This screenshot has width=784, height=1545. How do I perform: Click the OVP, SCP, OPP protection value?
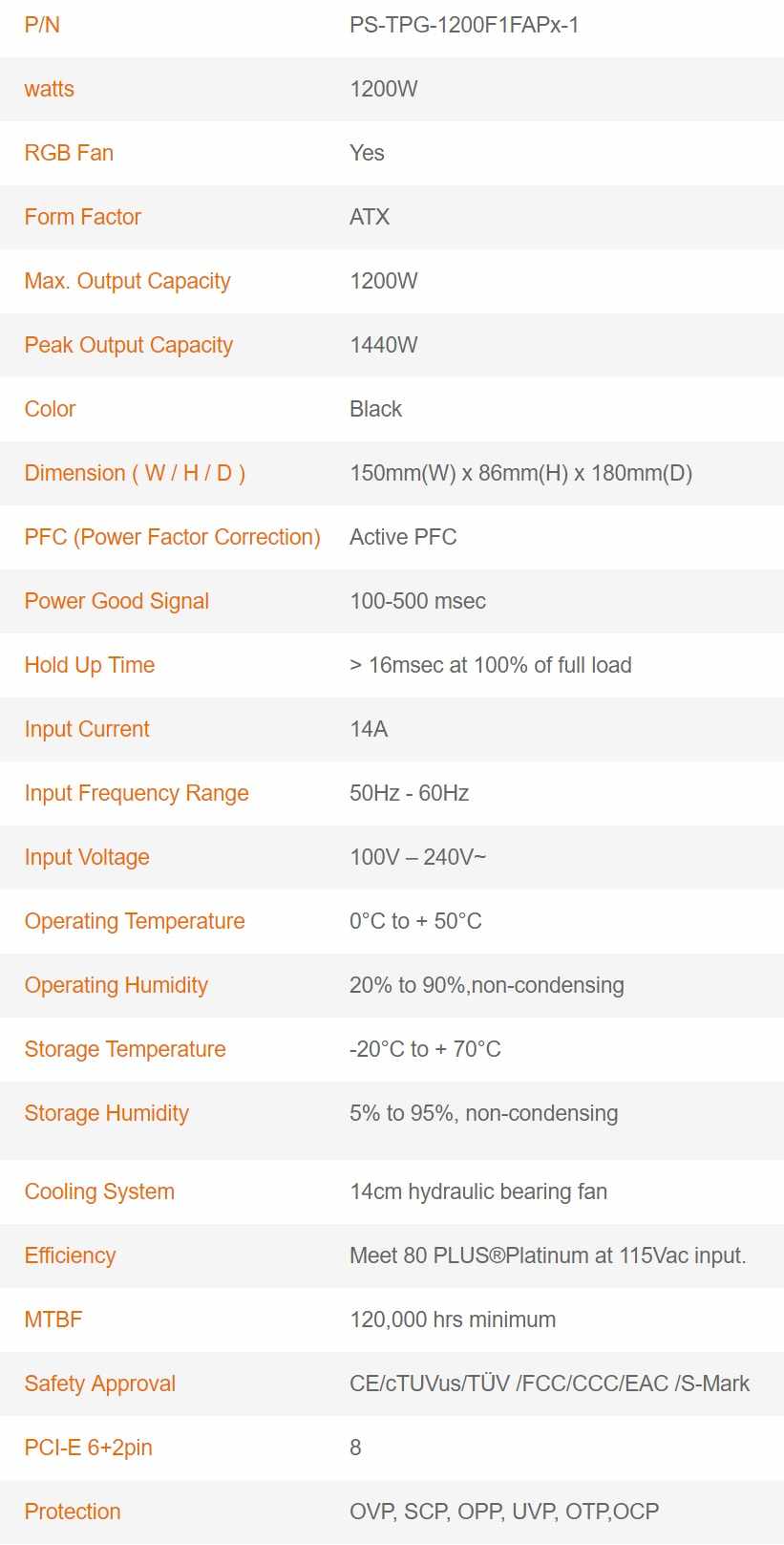(504, 1512)
